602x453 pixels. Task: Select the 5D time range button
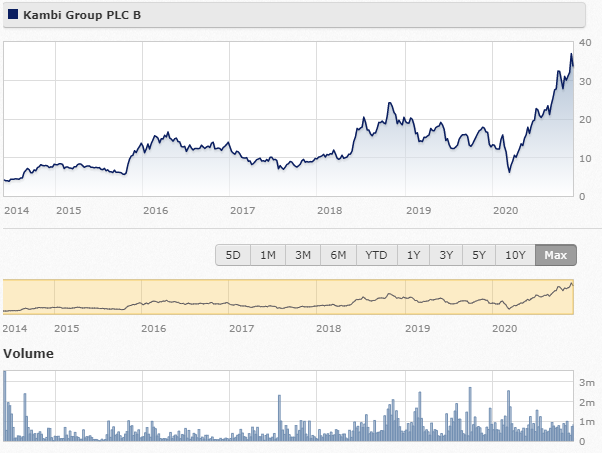pyautogui.click(x=233, y=255)
